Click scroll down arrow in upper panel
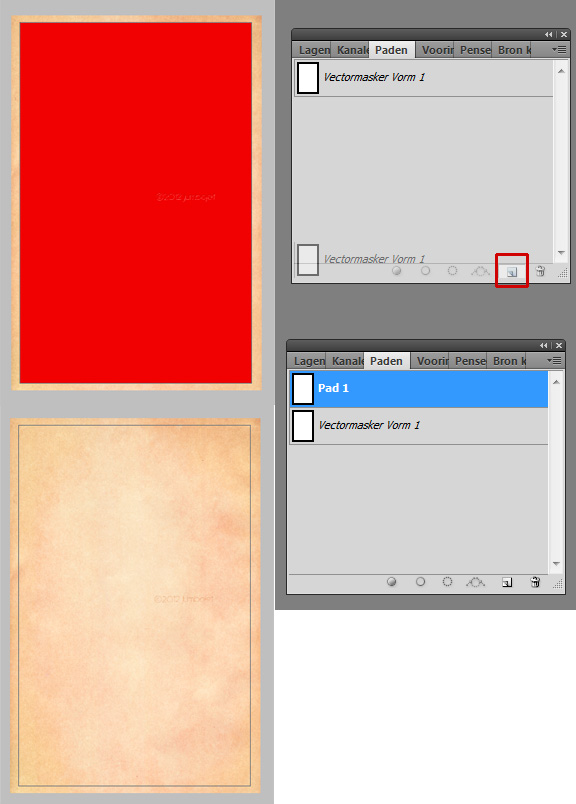Screen dimensions: 576x804 point(561,253)
